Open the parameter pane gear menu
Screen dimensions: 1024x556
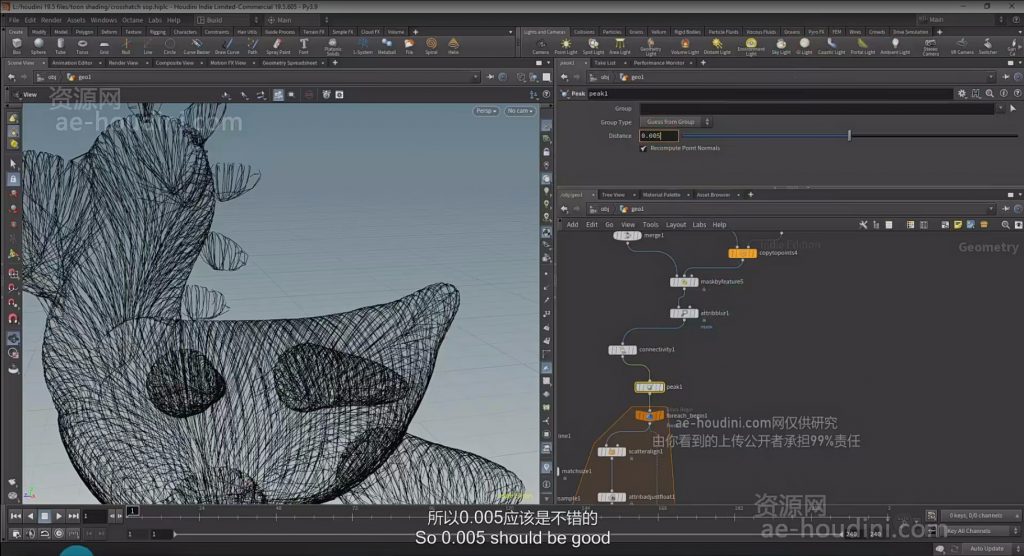pyautogui.click(x=962, y=94)
